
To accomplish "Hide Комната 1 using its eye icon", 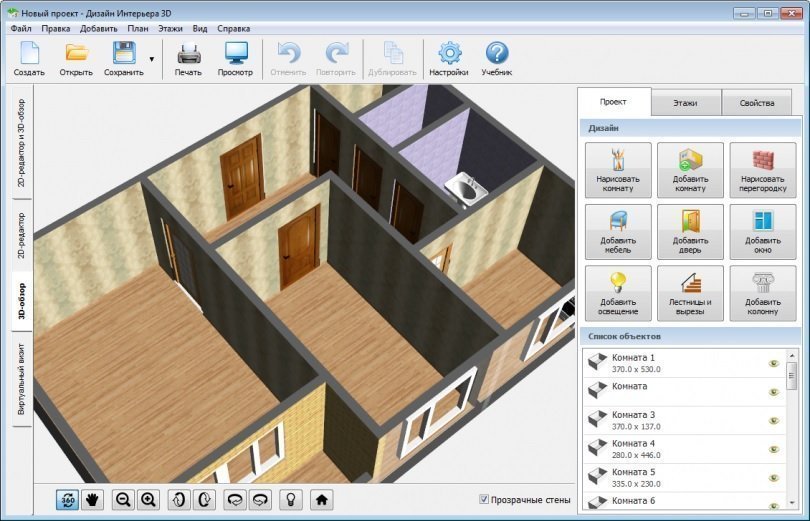I will [773, 364].
